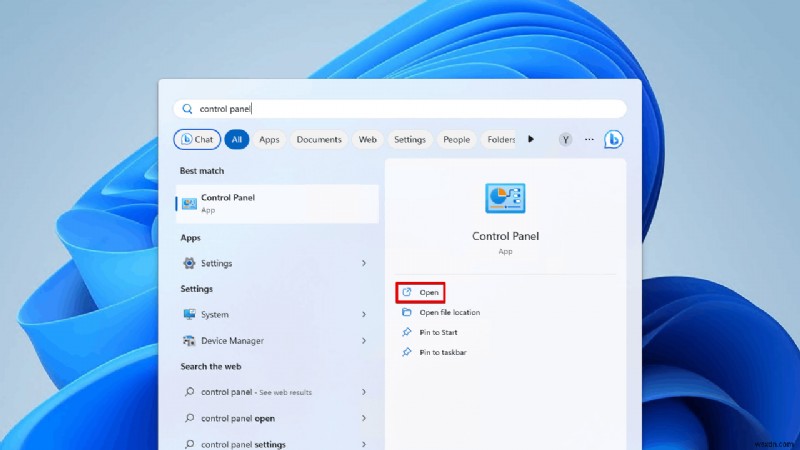
Task: Open the 'control panel - See web results' suggestion
Action: coord(277,392)
